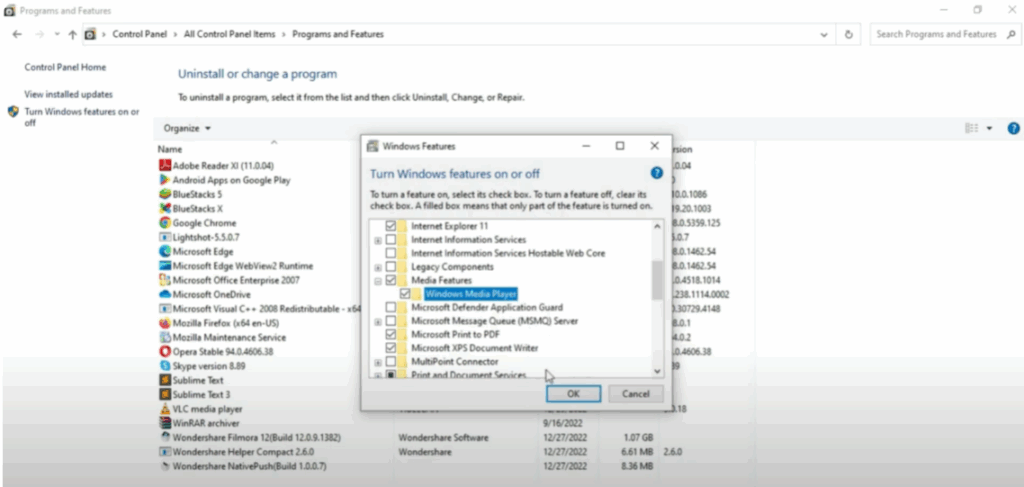This screenshot has height=487, width=1024.
Task: Click the BlueStacks 5 icon
Action: click(x=165, y=195)
